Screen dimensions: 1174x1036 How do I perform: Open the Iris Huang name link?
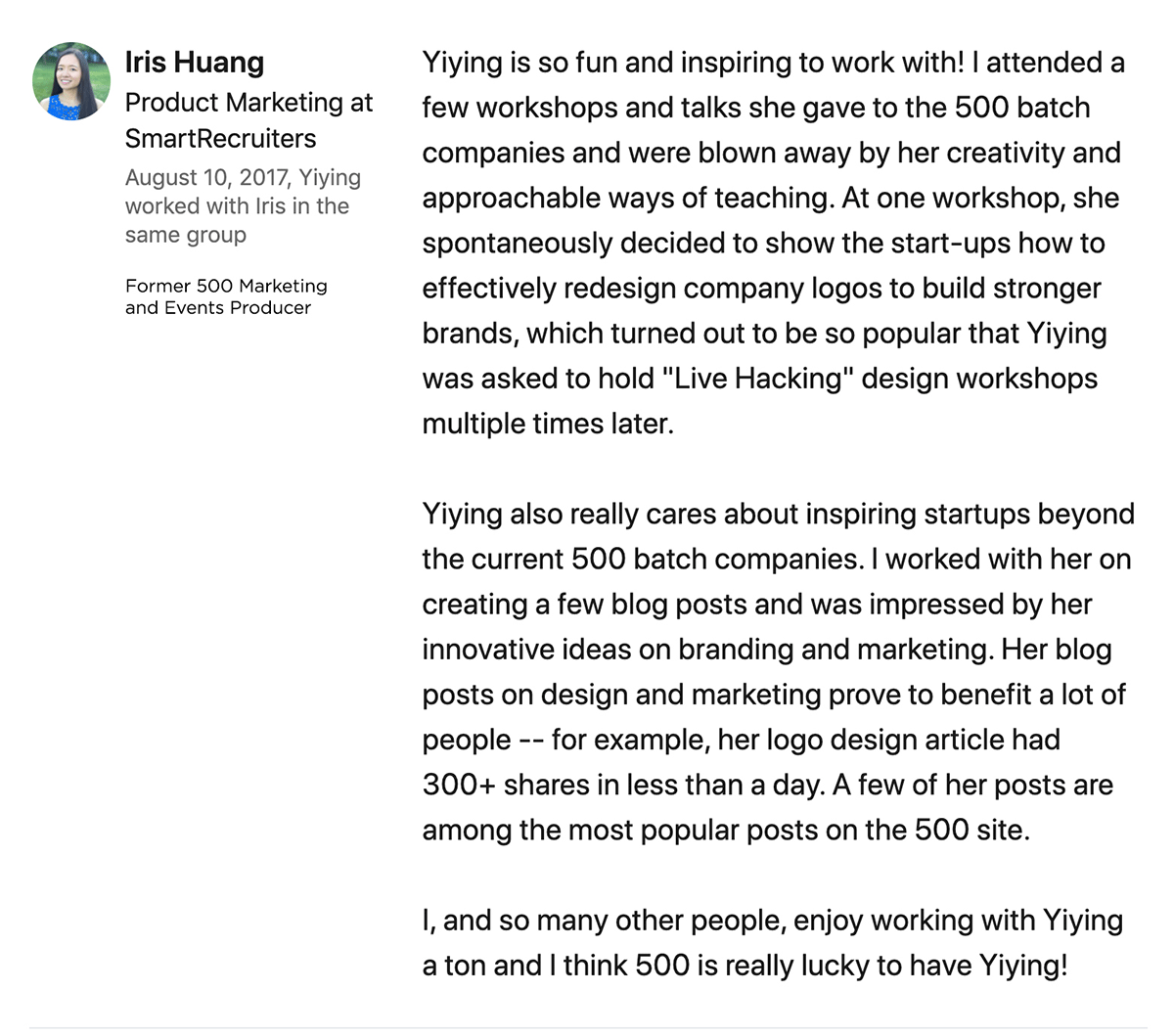(x=195, y=63)
